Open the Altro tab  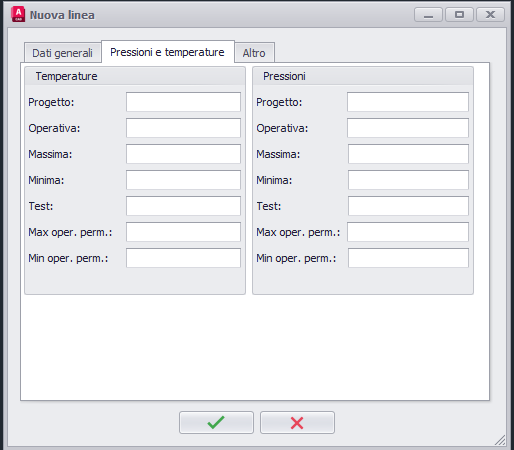coord(254,53)
